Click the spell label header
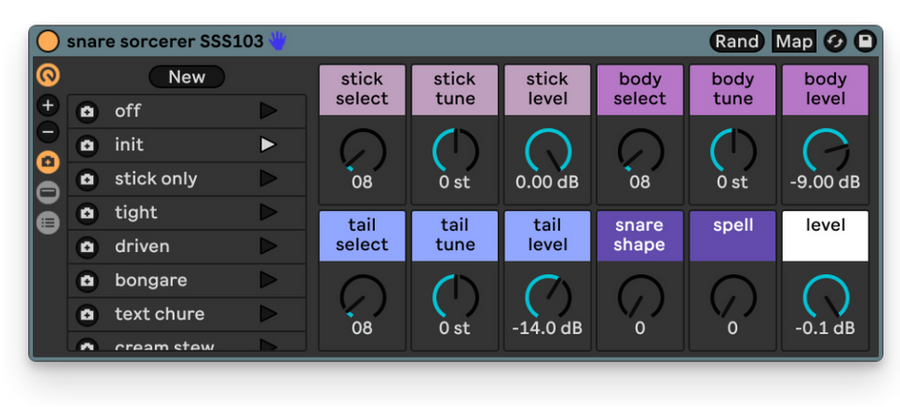The image size is (900, 407). 733,235
